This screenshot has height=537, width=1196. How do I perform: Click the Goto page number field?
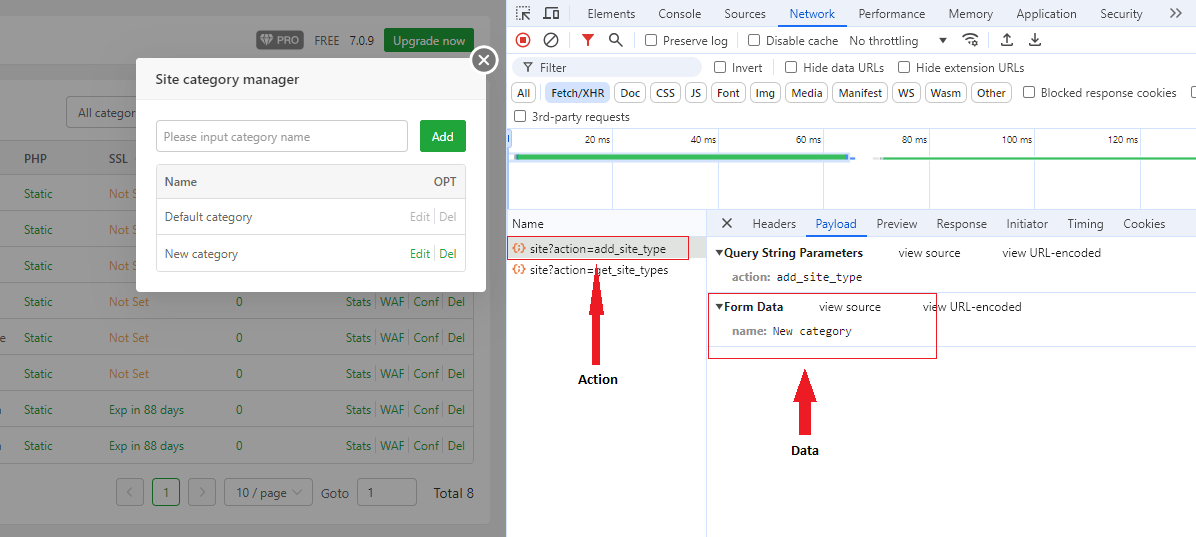387,493
